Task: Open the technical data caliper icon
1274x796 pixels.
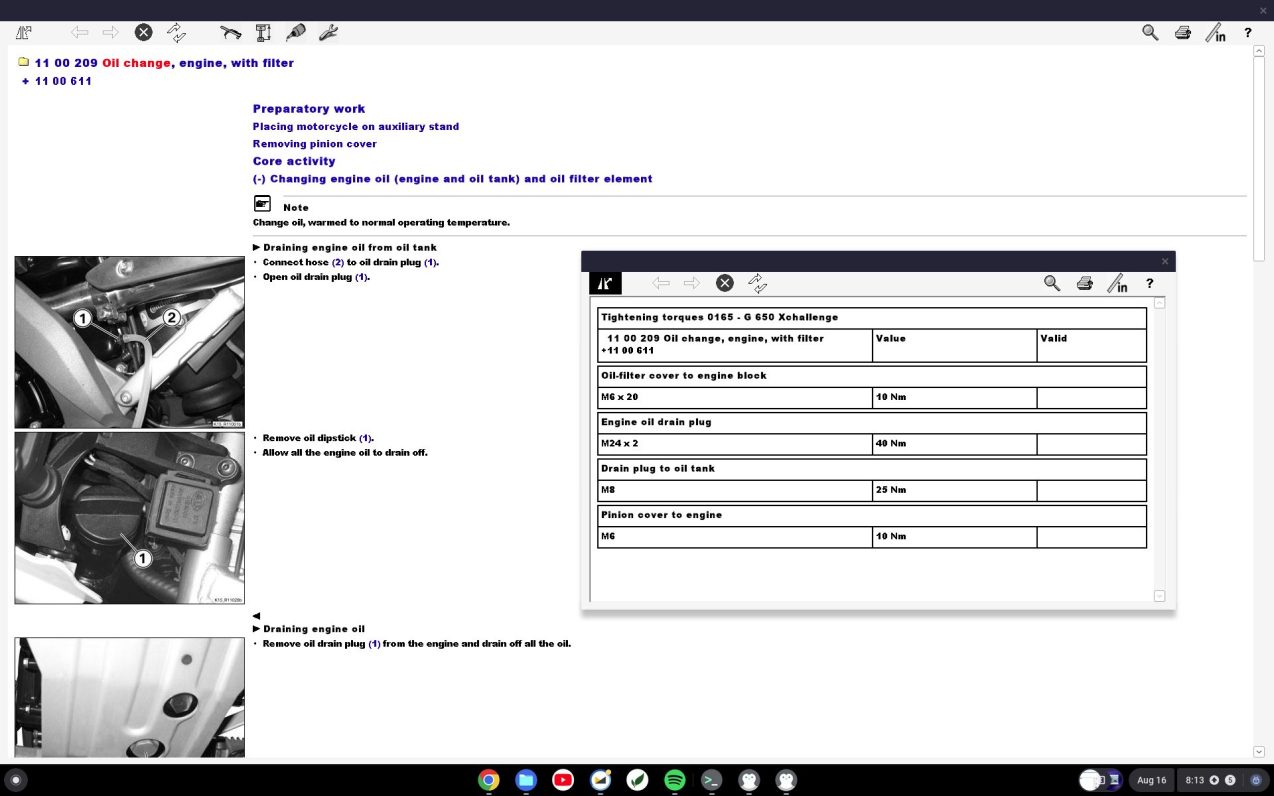Action: [x=263, y=32]
